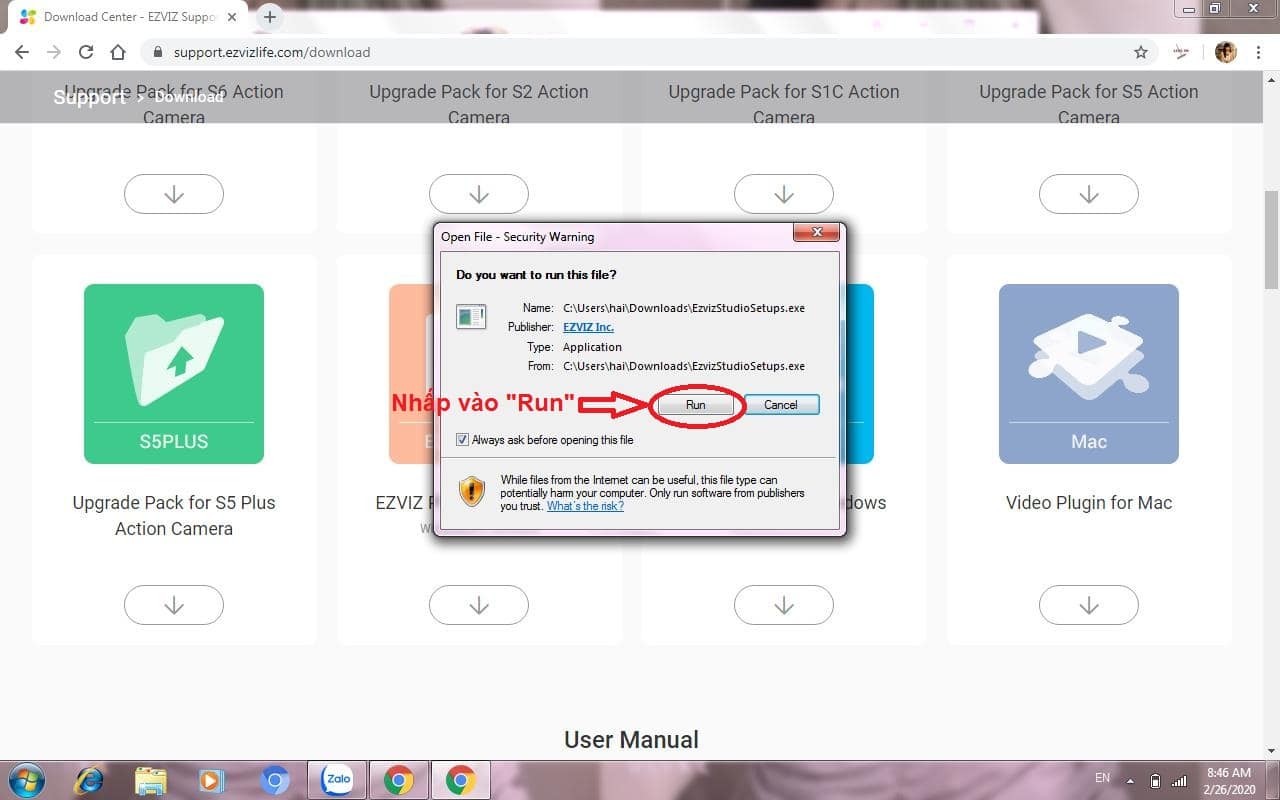Image resolution: width=1280 pixels, height=800 pixels.
Task: Click the Video Plugin for Mac title
Action: tap(1089, 503)
